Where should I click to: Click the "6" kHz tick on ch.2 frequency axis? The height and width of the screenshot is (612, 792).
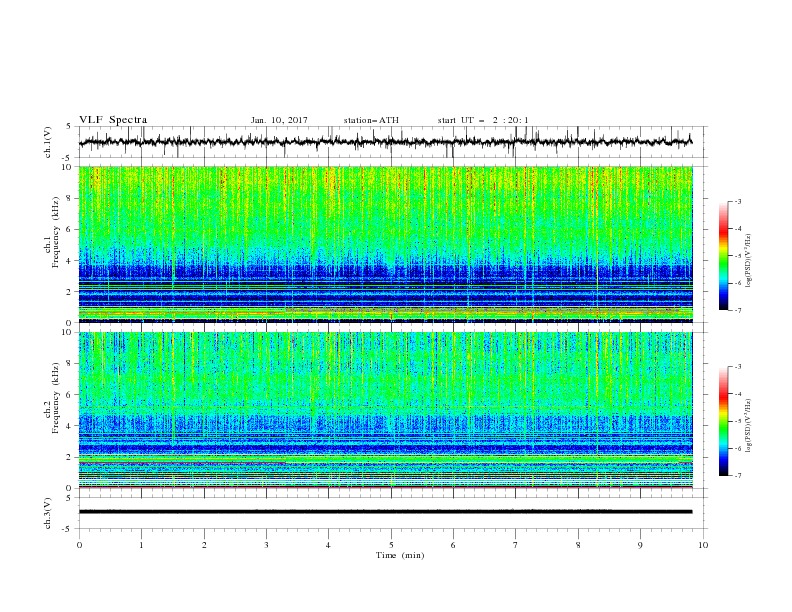(x=69, y=395)
